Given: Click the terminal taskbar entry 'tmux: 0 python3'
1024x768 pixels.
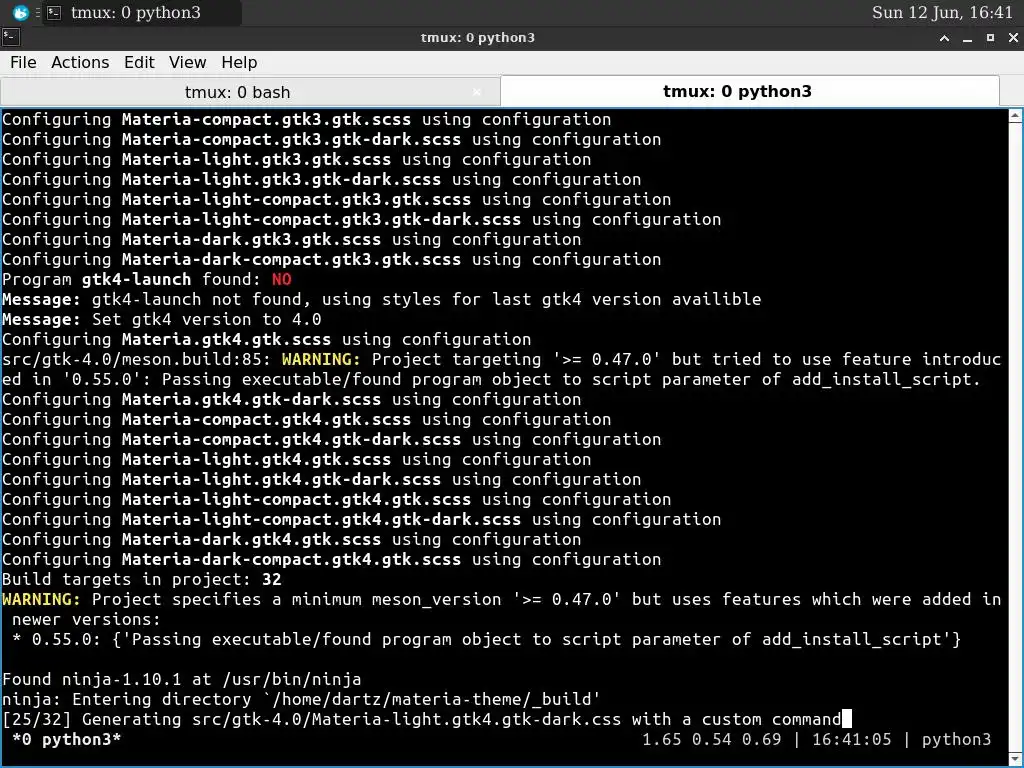Looking at the screenshot, I should click(x=142, y=12).
